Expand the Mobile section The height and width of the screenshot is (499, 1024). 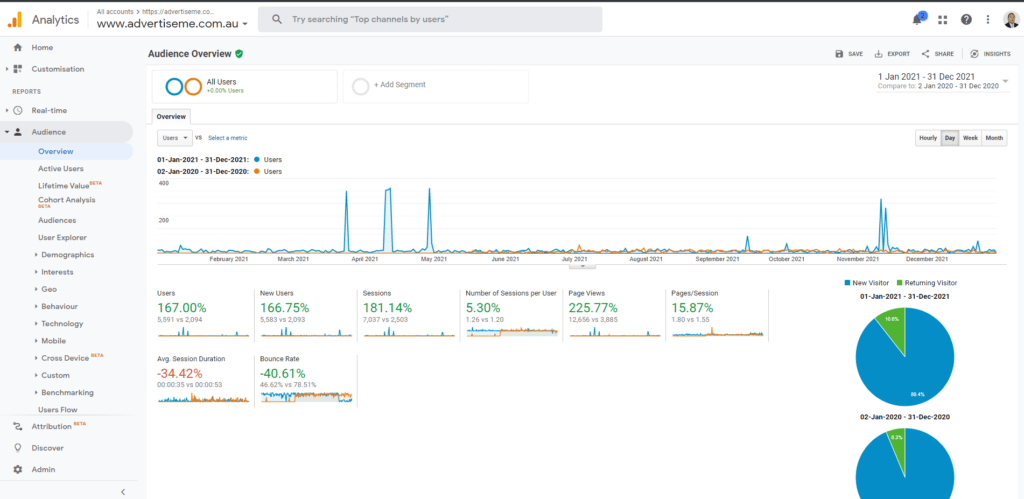[x=52, y=341]
